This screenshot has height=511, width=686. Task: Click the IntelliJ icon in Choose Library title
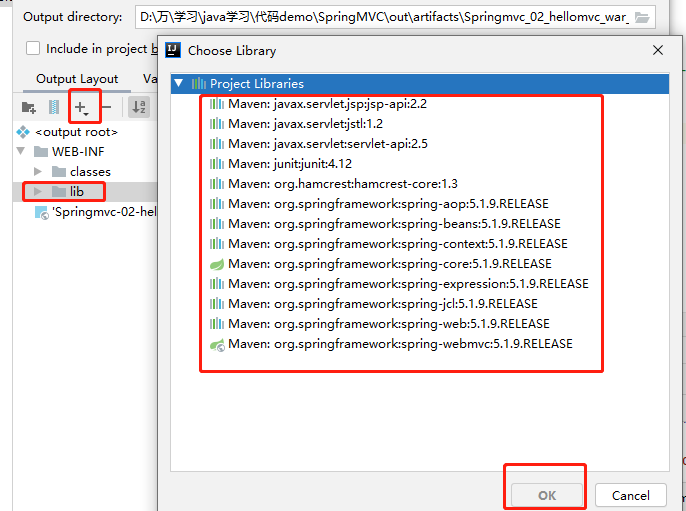coord(173,50)
